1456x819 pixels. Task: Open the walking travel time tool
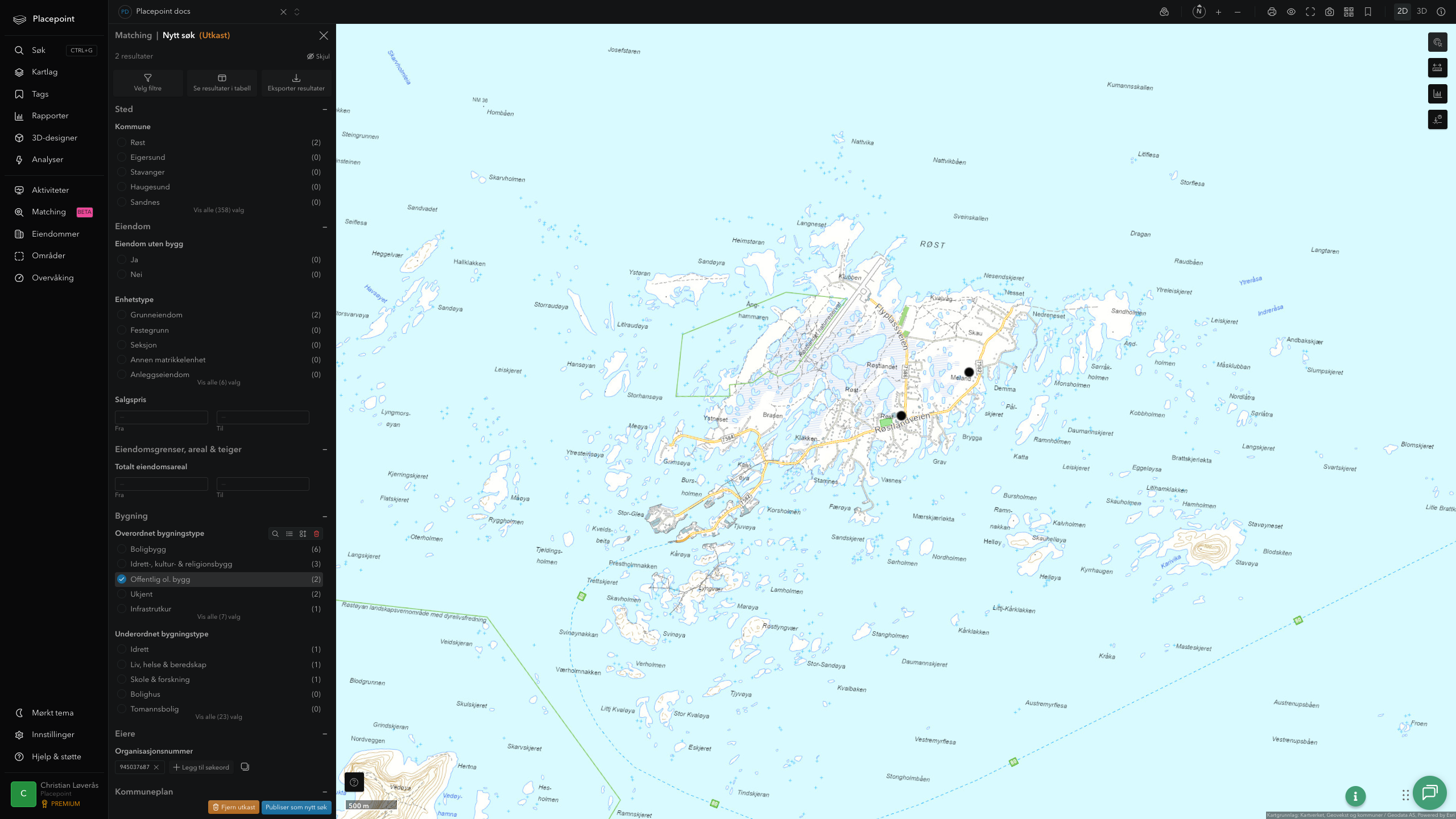tap(1438, 119)
